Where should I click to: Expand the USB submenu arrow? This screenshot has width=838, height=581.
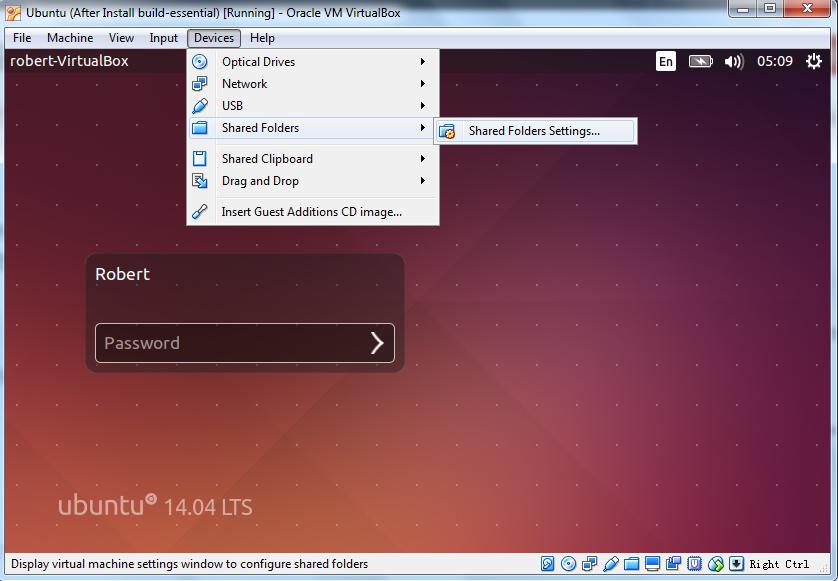[x=423, y=106]
